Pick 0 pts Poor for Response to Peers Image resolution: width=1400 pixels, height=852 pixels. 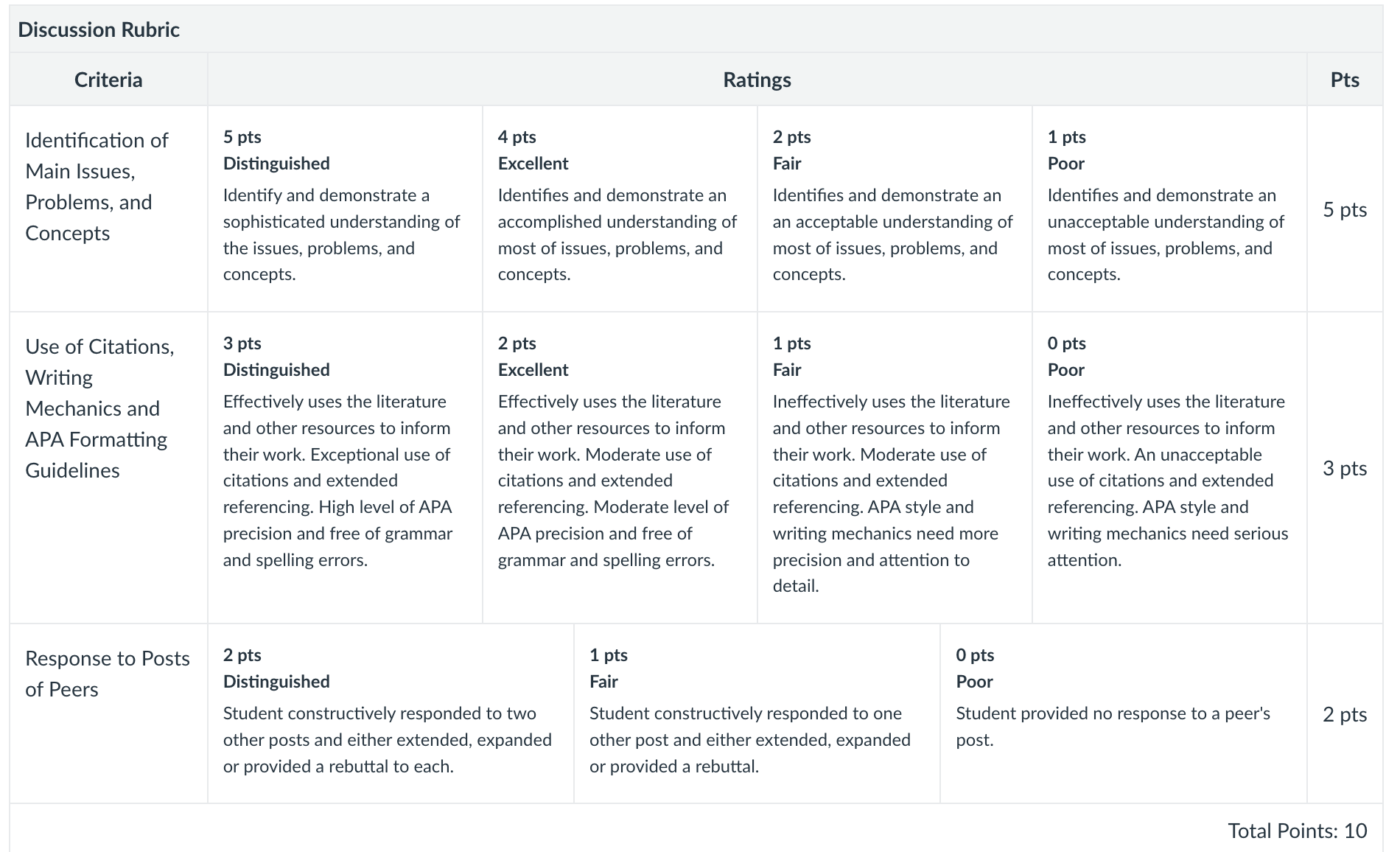[x=1123, y=713]
